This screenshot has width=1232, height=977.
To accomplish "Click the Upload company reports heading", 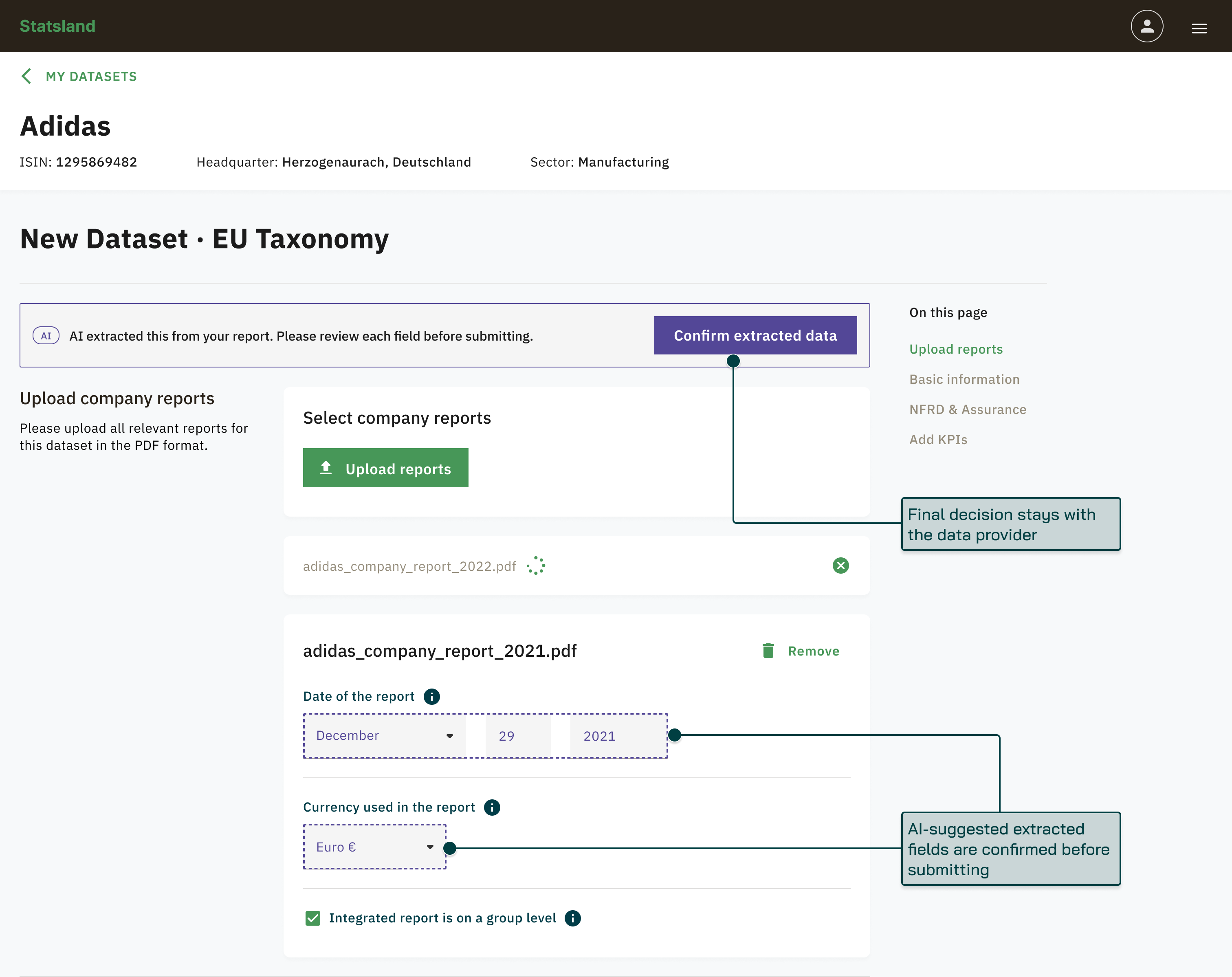I will (x=117, y=398).
